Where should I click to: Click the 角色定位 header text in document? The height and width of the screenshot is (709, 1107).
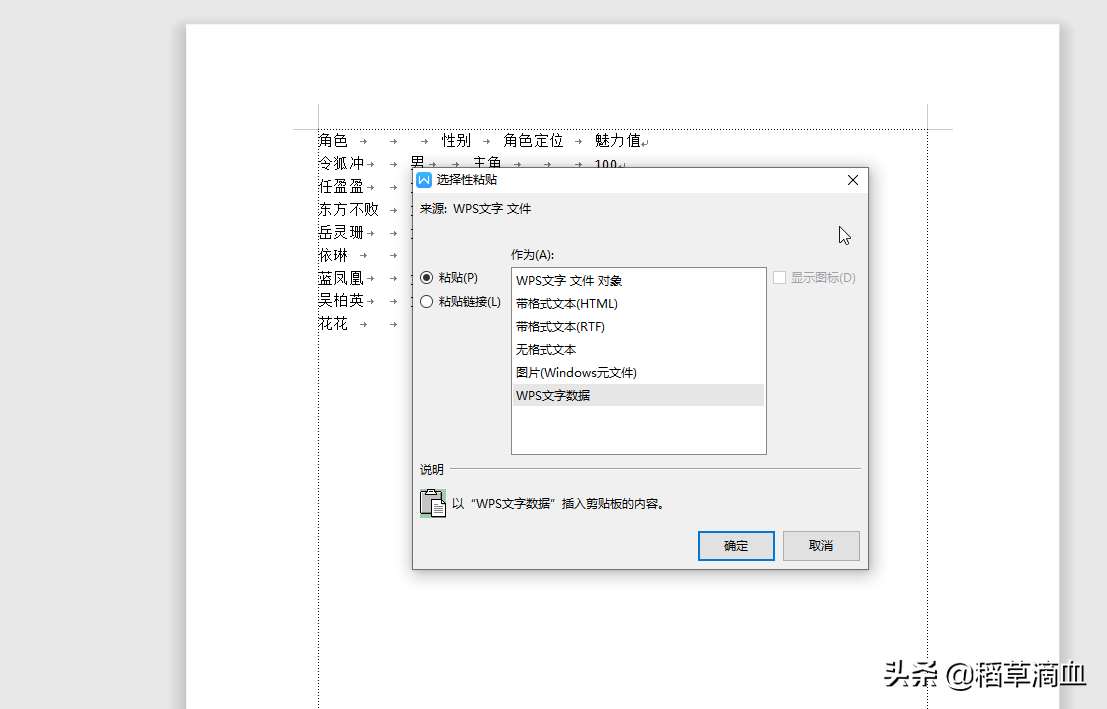click(x=533, y=141)
